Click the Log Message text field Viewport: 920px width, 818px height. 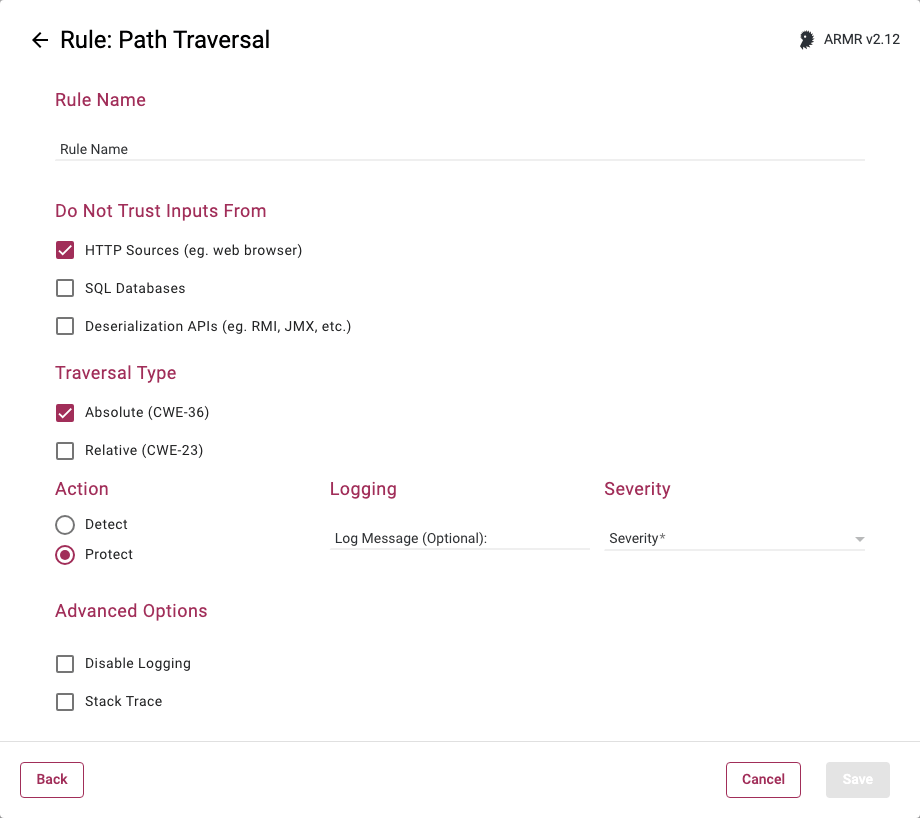(x=459, y=538)
